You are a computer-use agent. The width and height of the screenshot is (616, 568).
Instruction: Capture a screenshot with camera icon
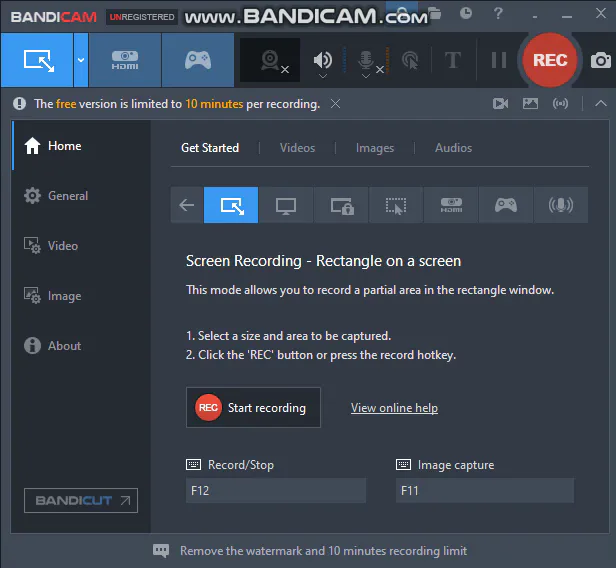tap(601, 60)
